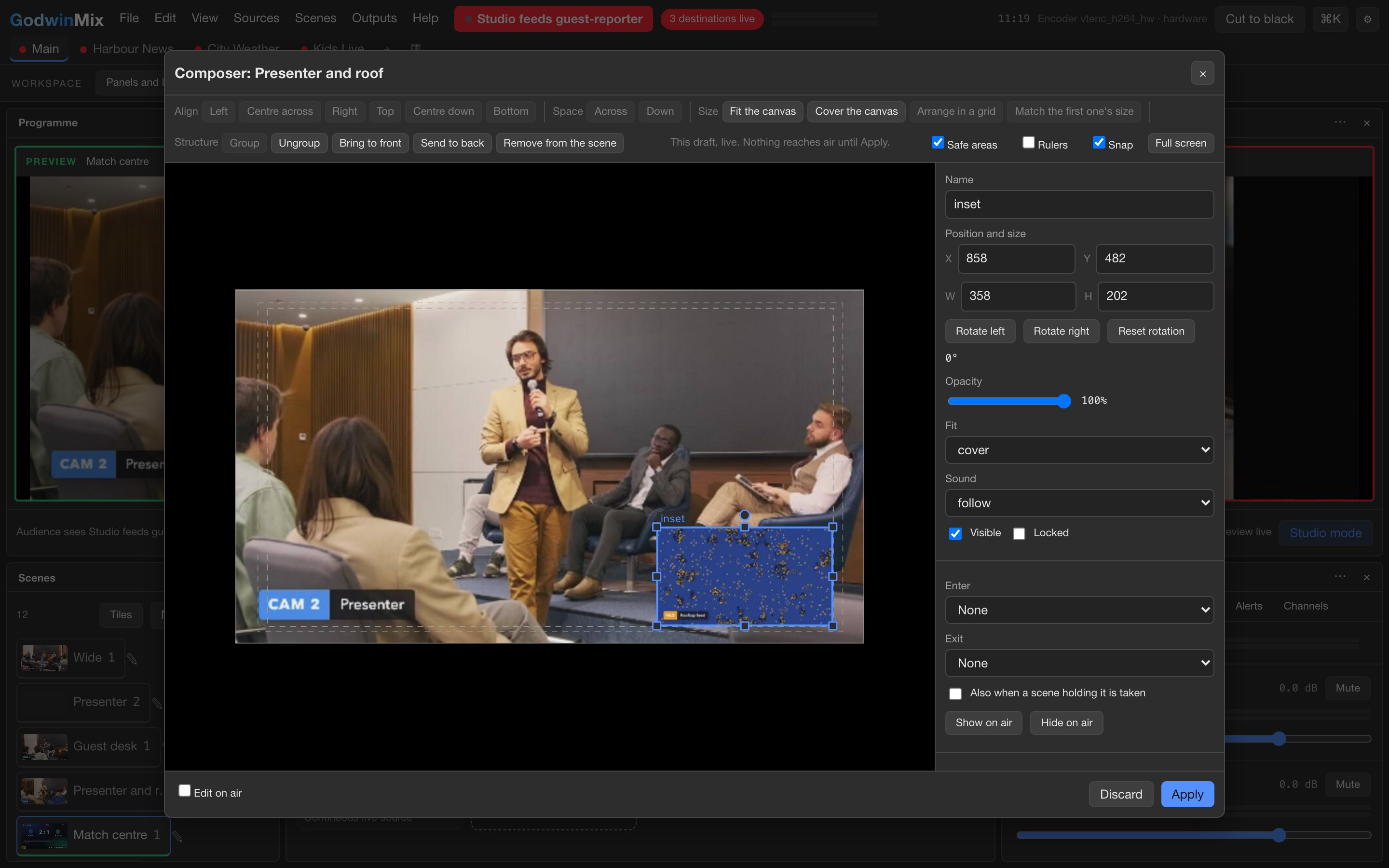This screenshot has height=868, width=1389.
Task: Open lower panel options dots near Channels
Action: point(1340,576)
